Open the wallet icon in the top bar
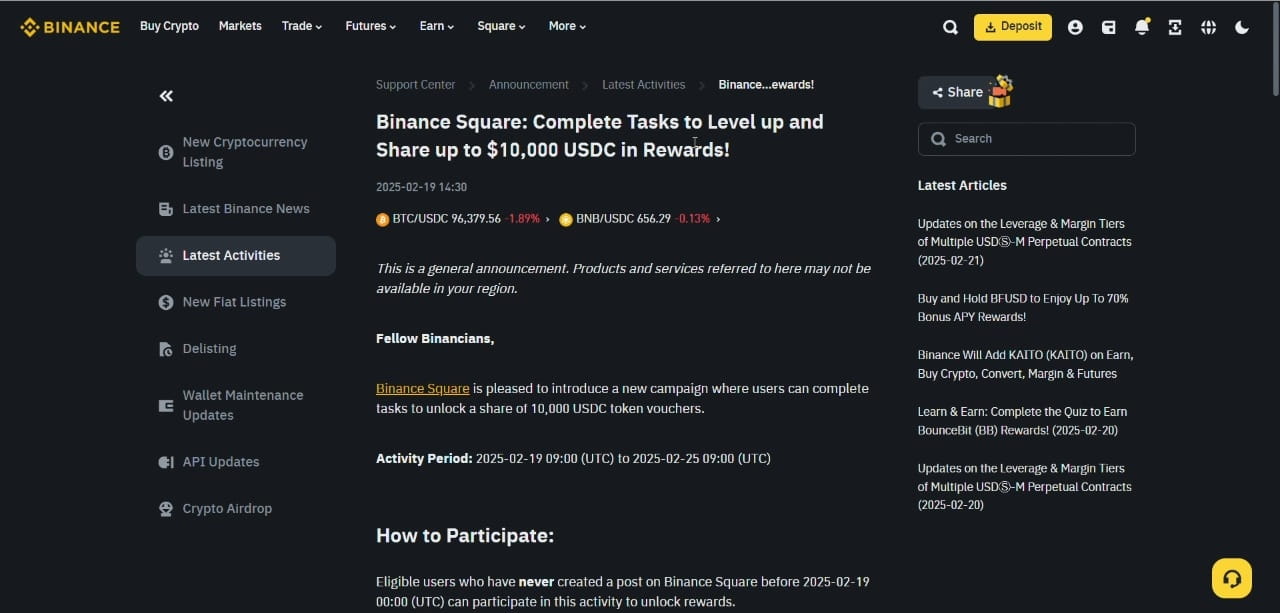1280x613 pixels. pyautogui.click(x=1108, y=27)
